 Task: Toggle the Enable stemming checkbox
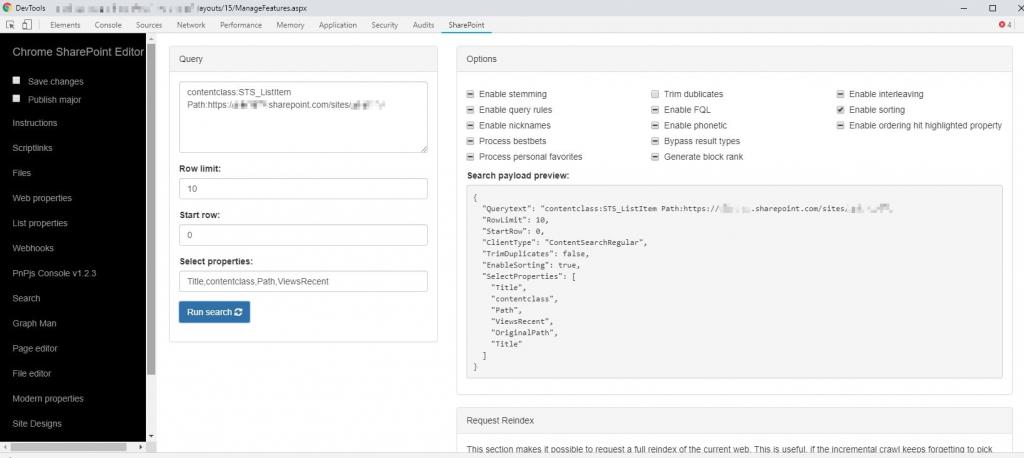(x=471, y=94)
